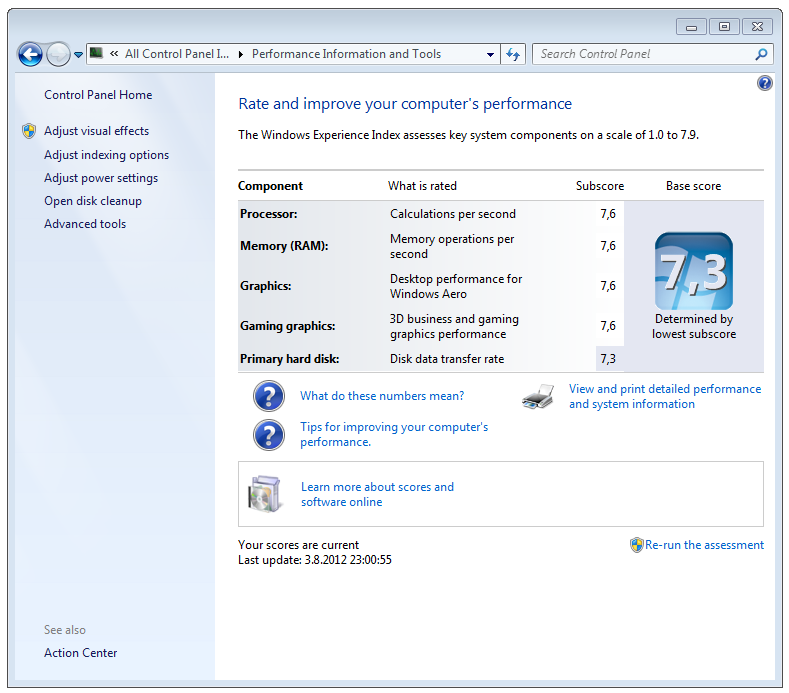
Task: Open 'Adjust visual effects' in sidebar
Action: pos(96,131)
